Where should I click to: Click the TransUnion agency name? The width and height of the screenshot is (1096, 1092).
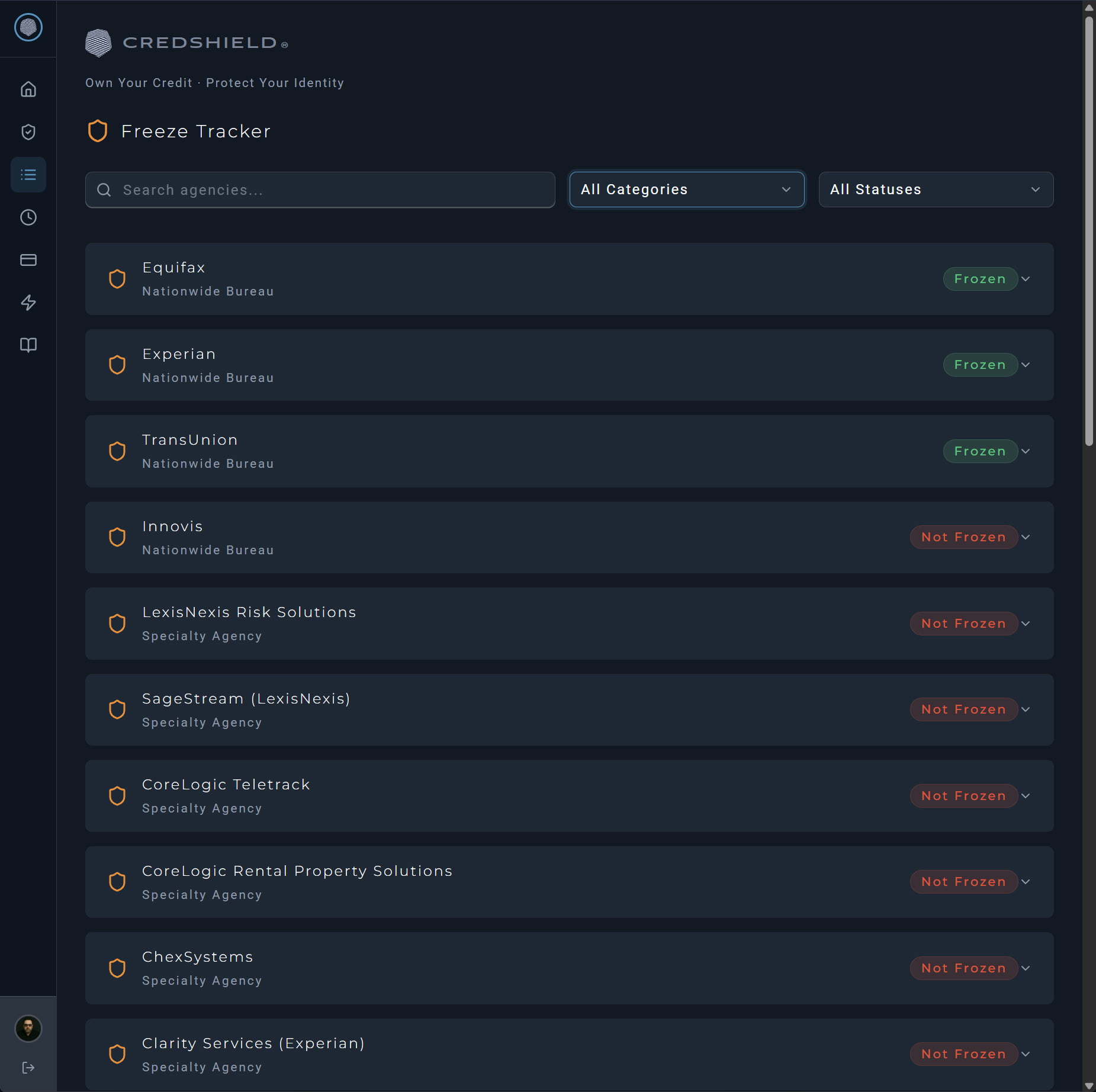[x=189, y=440]
